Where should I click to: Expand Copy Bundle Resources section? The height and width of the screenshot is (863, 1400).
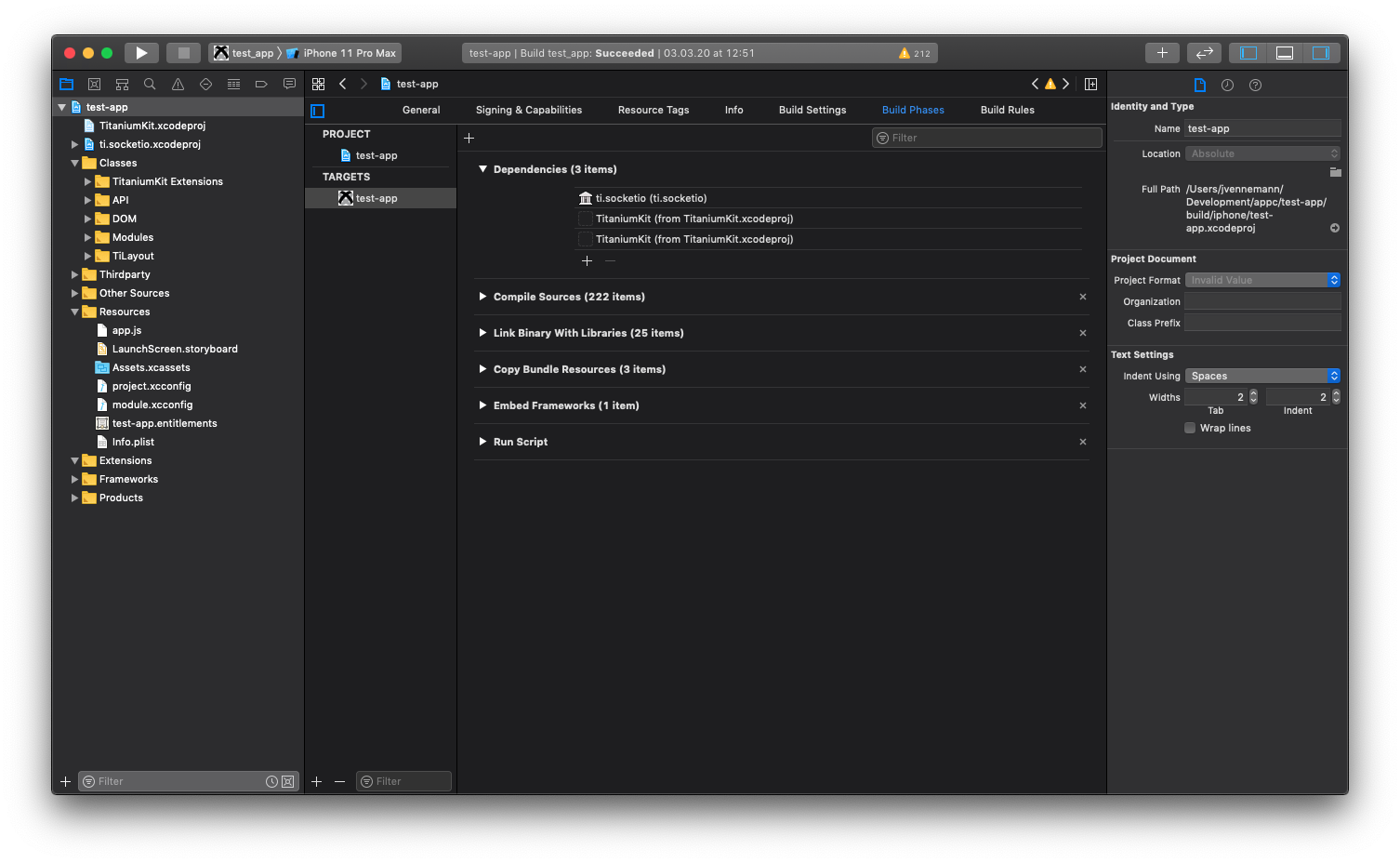[x=482, y=369]
